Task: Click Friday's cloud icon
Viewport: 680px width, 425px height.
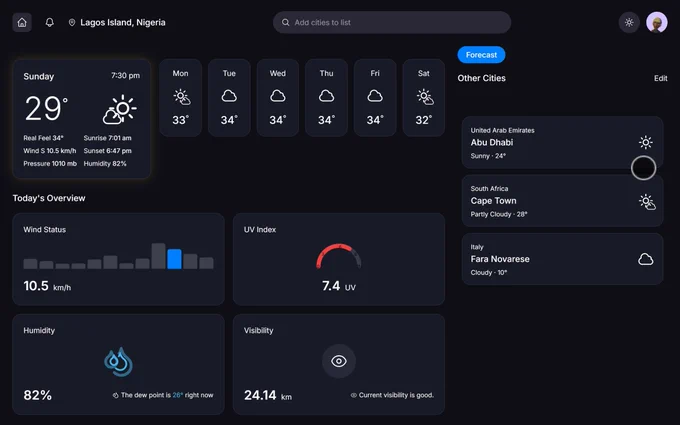Action: coord(375,96)
